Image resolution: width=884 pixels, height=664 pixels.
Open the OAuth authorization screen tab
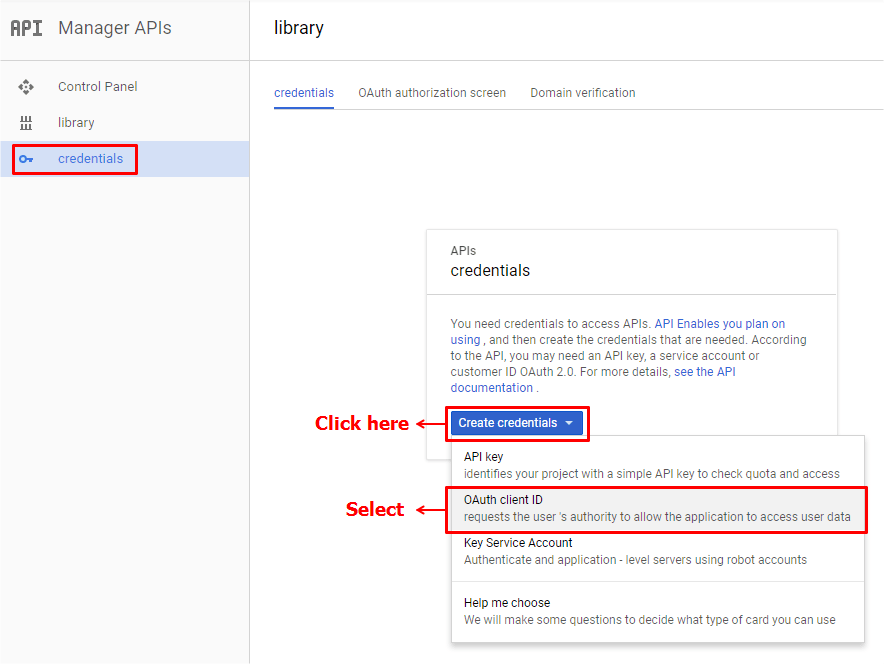[432, 93]
